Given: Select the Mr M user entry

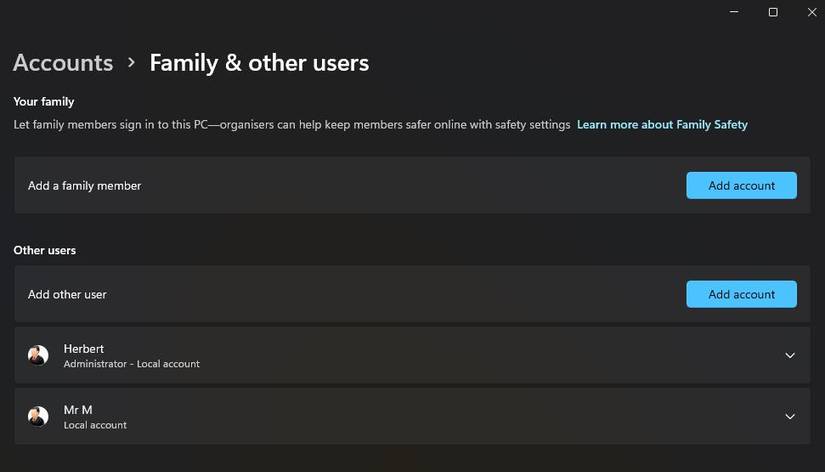Looking at the screenshot, I should [x=78, y=410].
